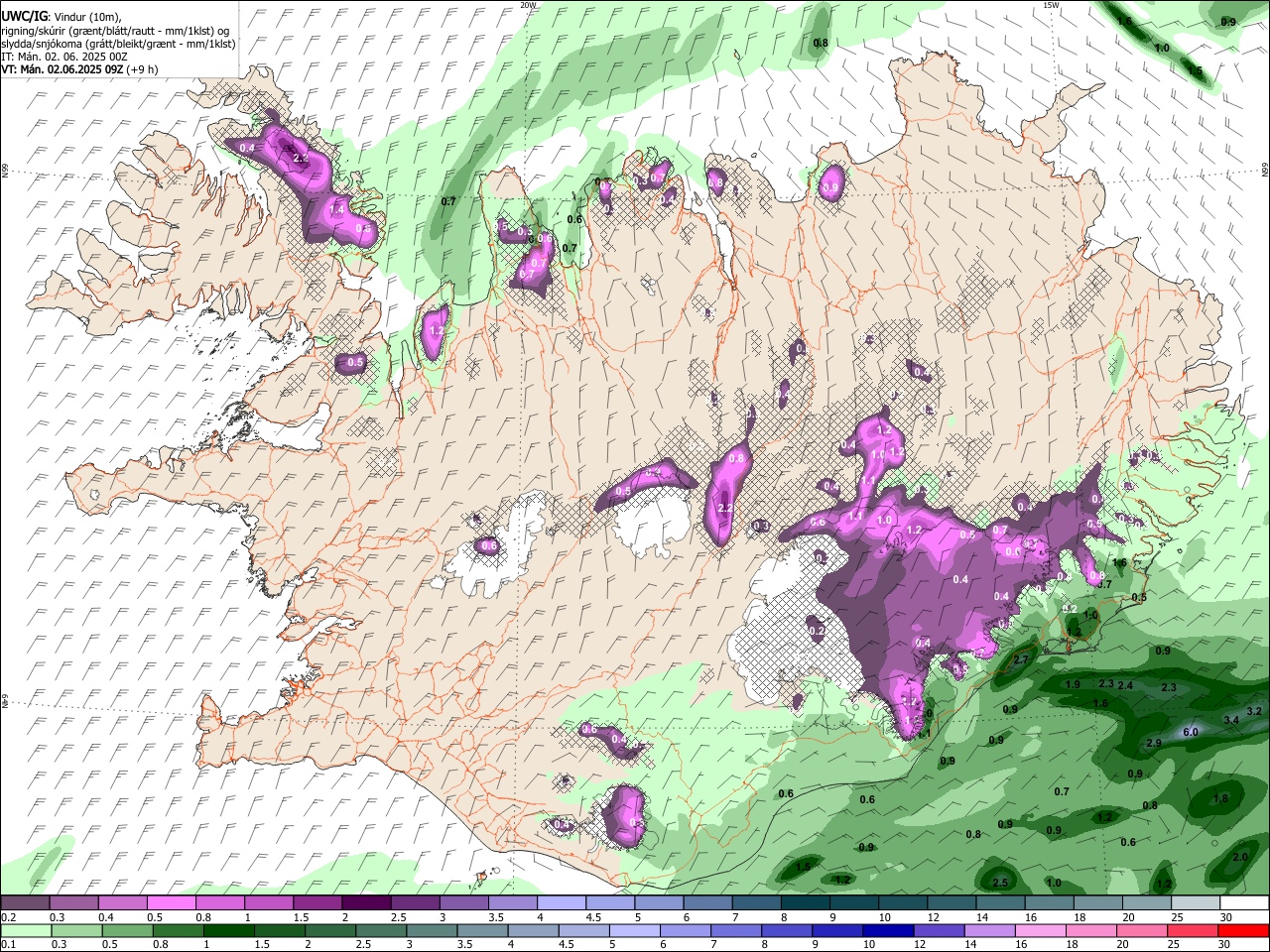This screenshot has width=1270, height=952.
Task: Pick the bright magenta swatch between 0.5 and 0.8, top row
Action: (x=172, y=903)
